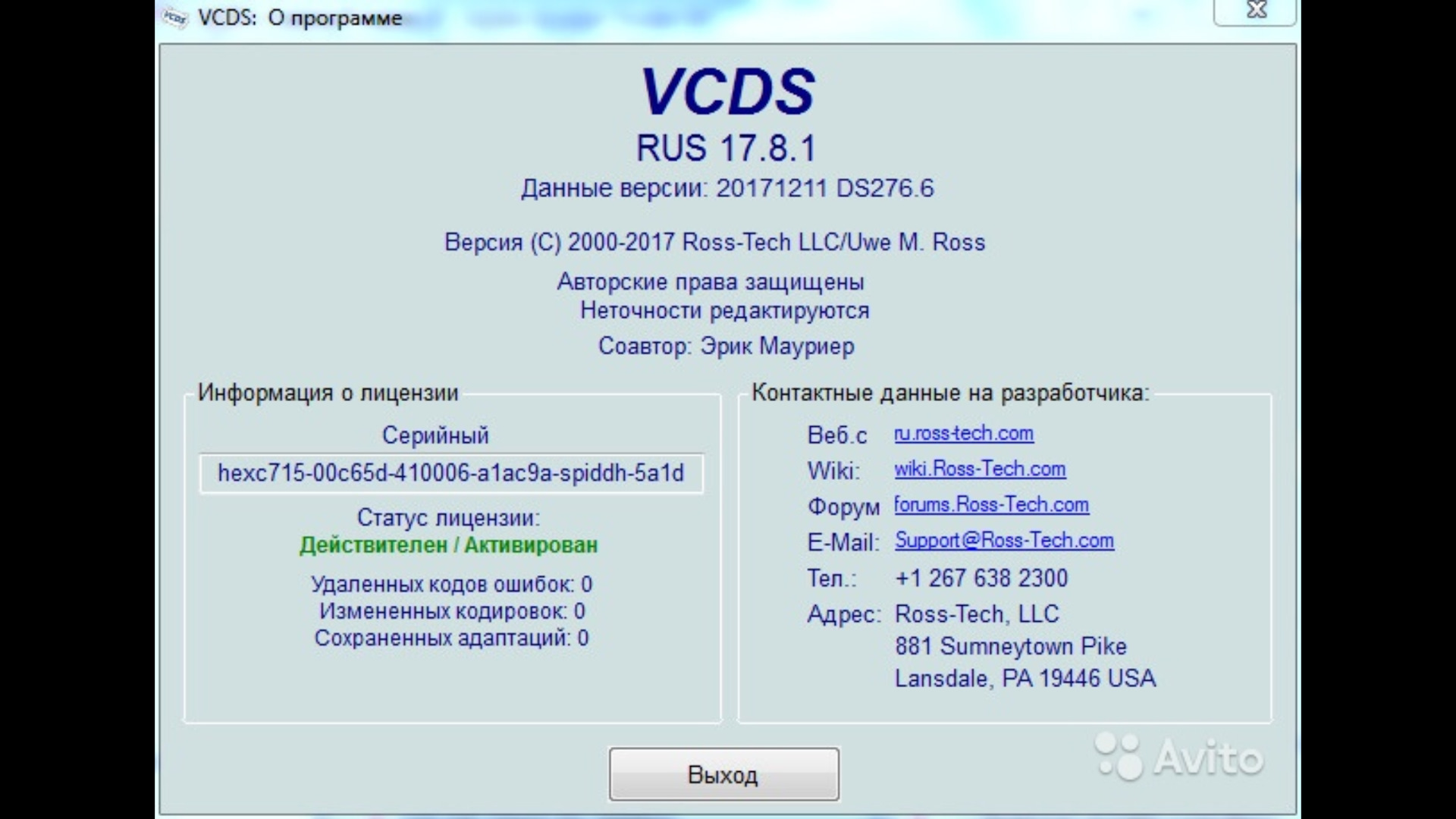Open the ru.ross-tech.com website link

(x=963, y=433)
